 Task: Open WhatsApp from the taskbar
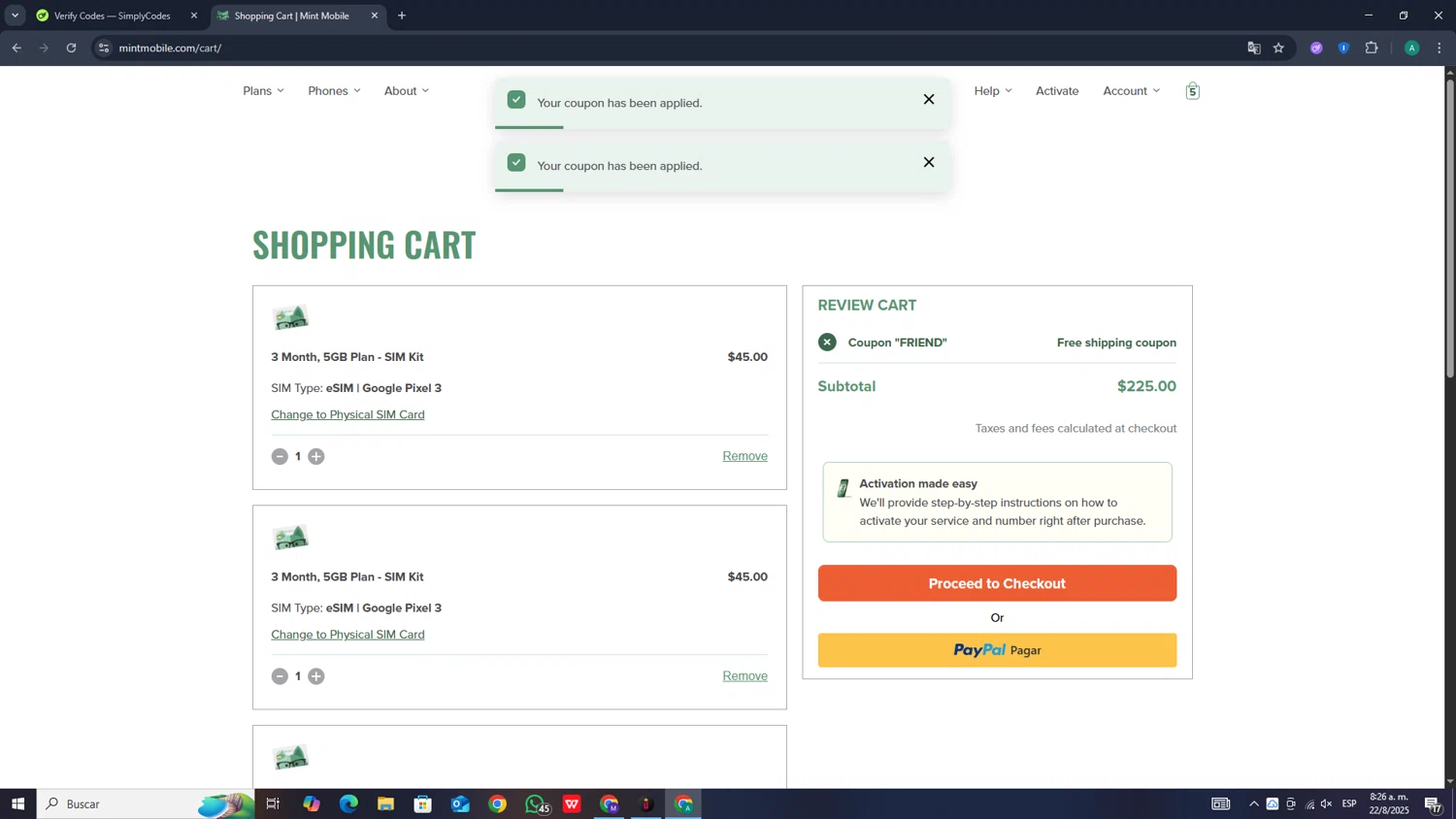pyautogui.click(x=535, y=803)
